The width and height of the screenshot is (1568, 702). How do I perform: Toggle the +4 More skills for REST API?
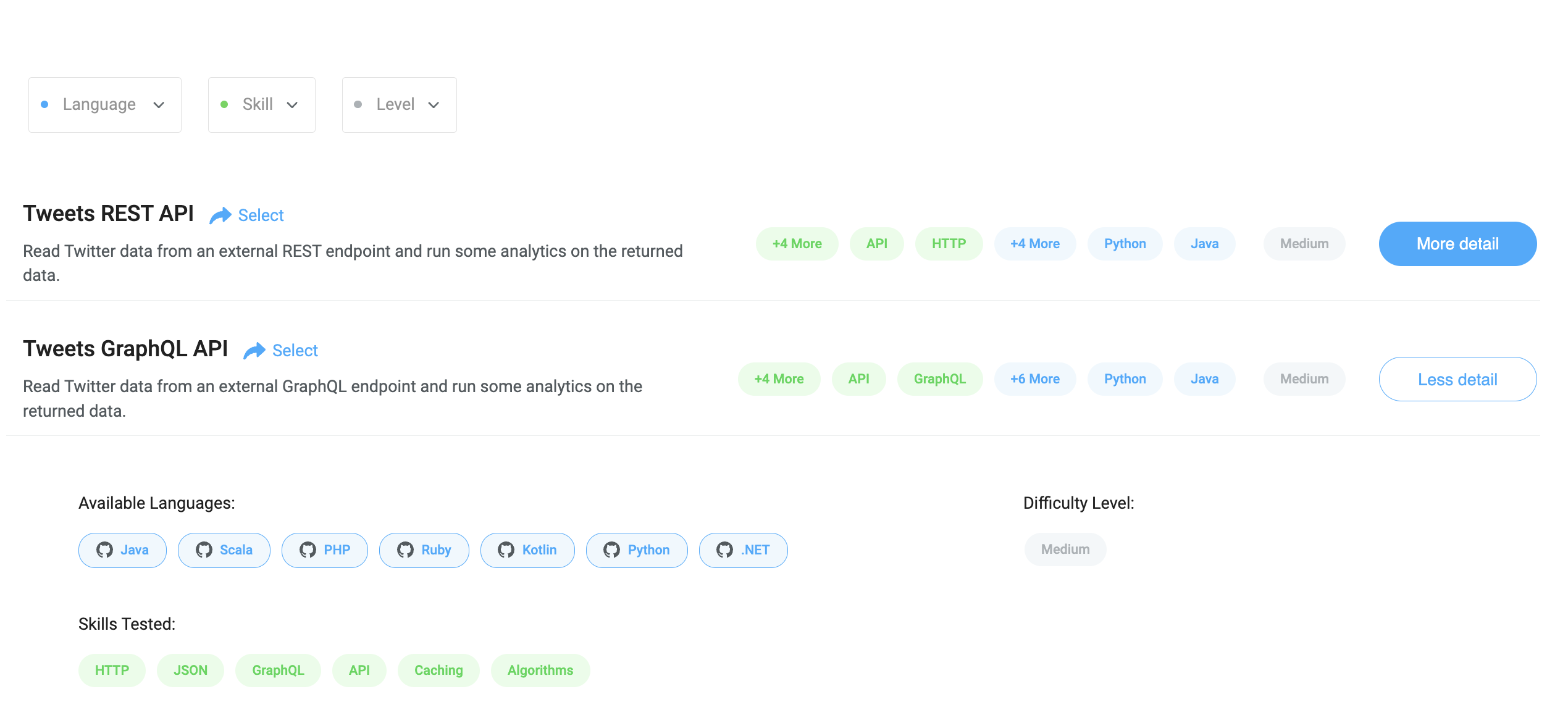point(797,243)
